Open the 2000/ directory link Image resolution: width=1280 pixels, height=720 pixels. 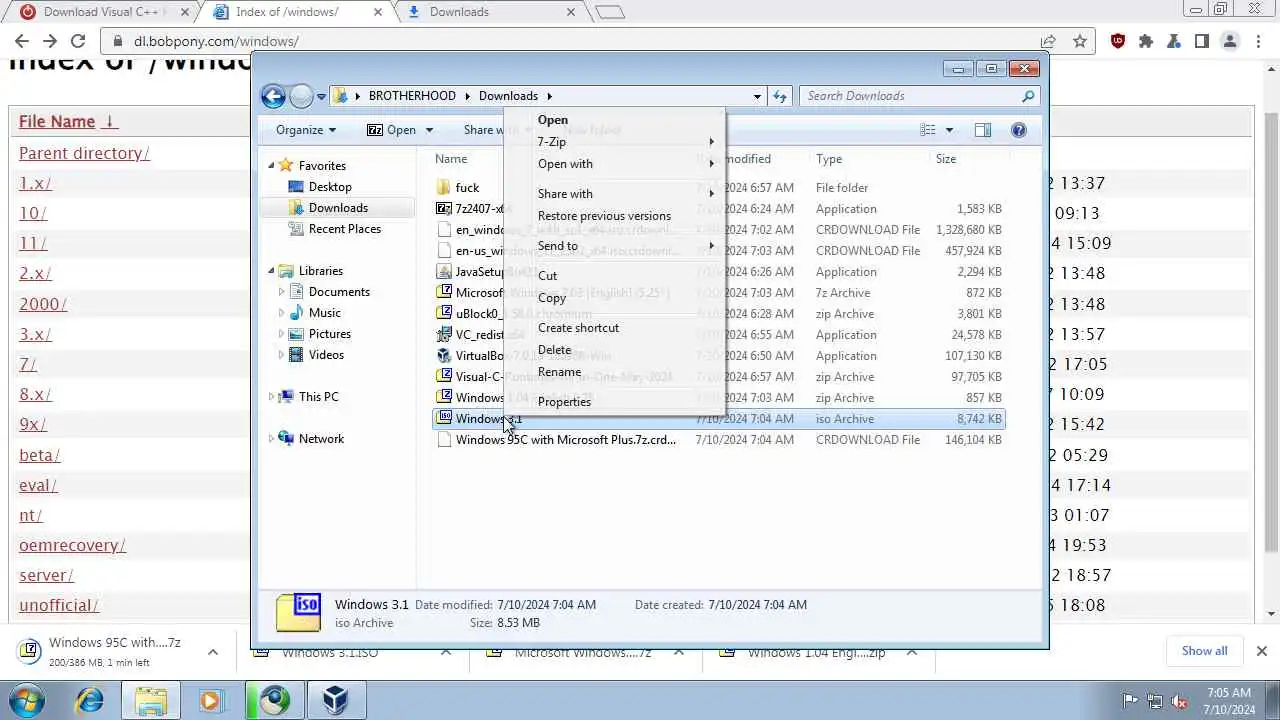point(43,304)
